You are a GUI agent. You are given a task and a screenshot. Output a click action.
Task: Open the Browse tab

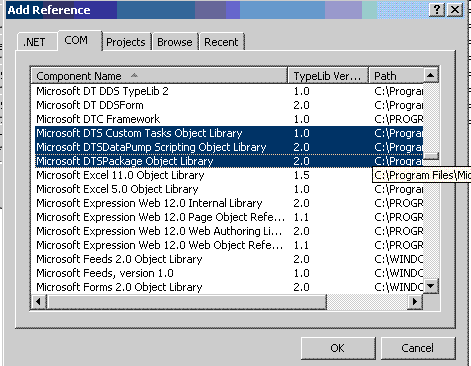click(x=175, y=42)
